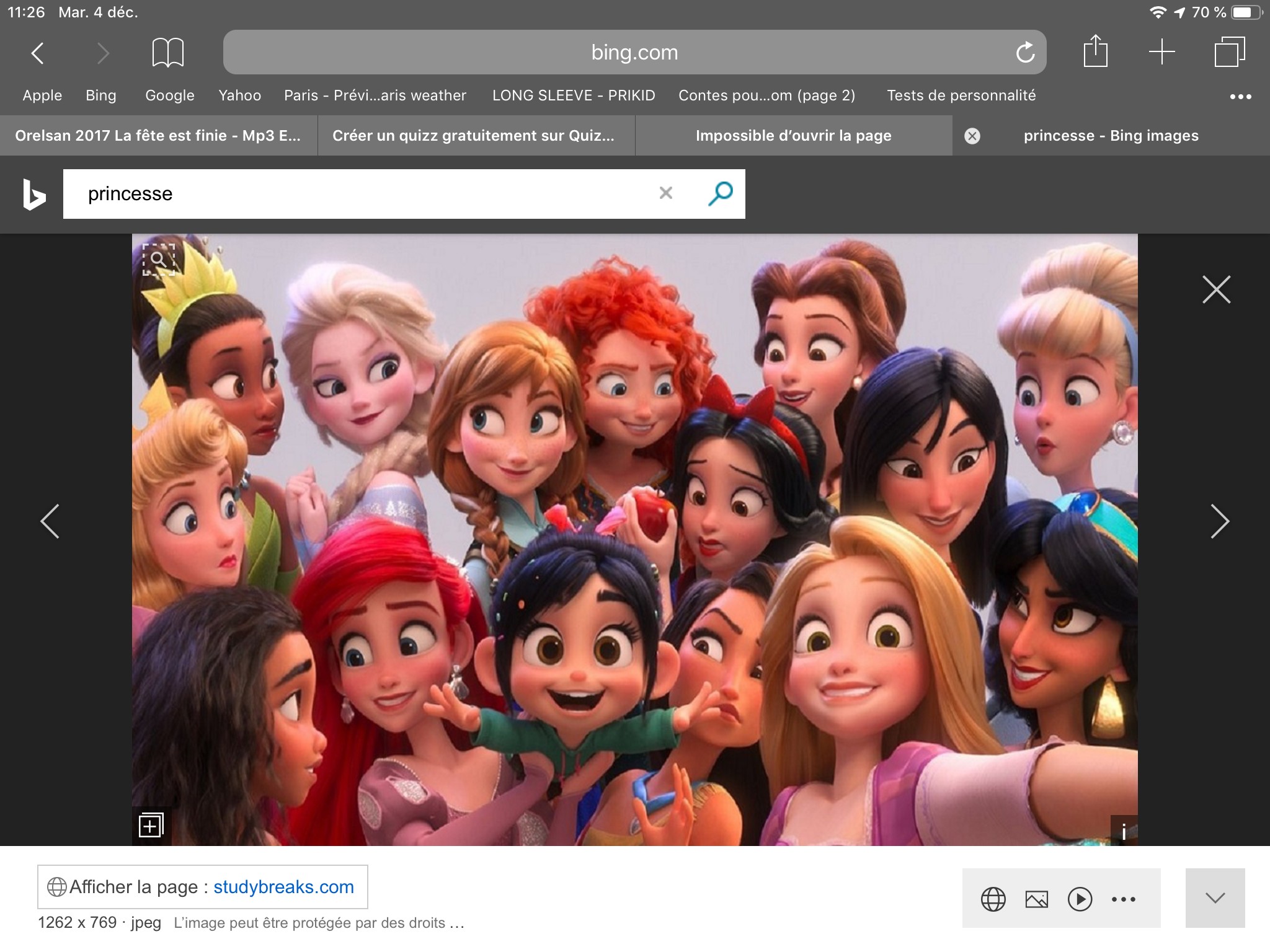Open the studybreaks.com link
The width and height of the screenshot is (1270, 952).
(x=283, y=887)
